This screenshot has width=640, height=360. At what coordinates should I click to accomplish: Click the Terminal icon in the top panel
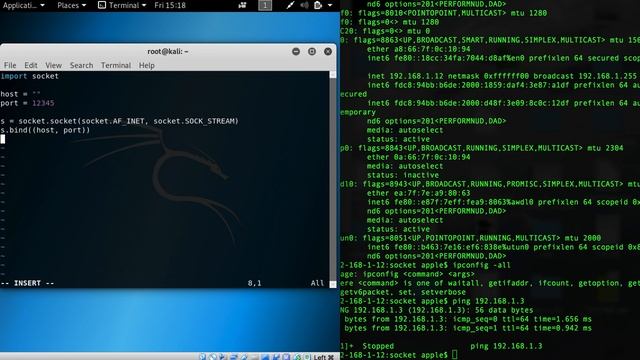tap(102, 5)
